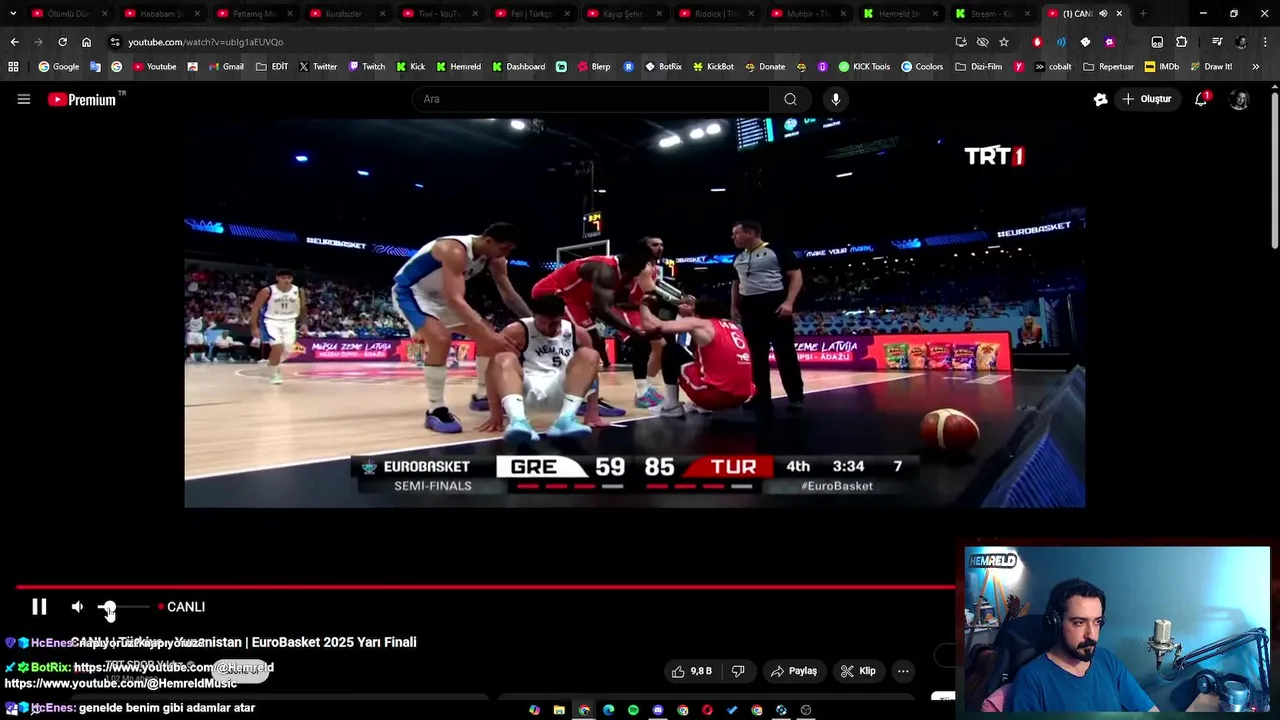Open the Donate bookmark
Screen dimensions: 1280x720
pyautogui.click(x=765, y=67)
